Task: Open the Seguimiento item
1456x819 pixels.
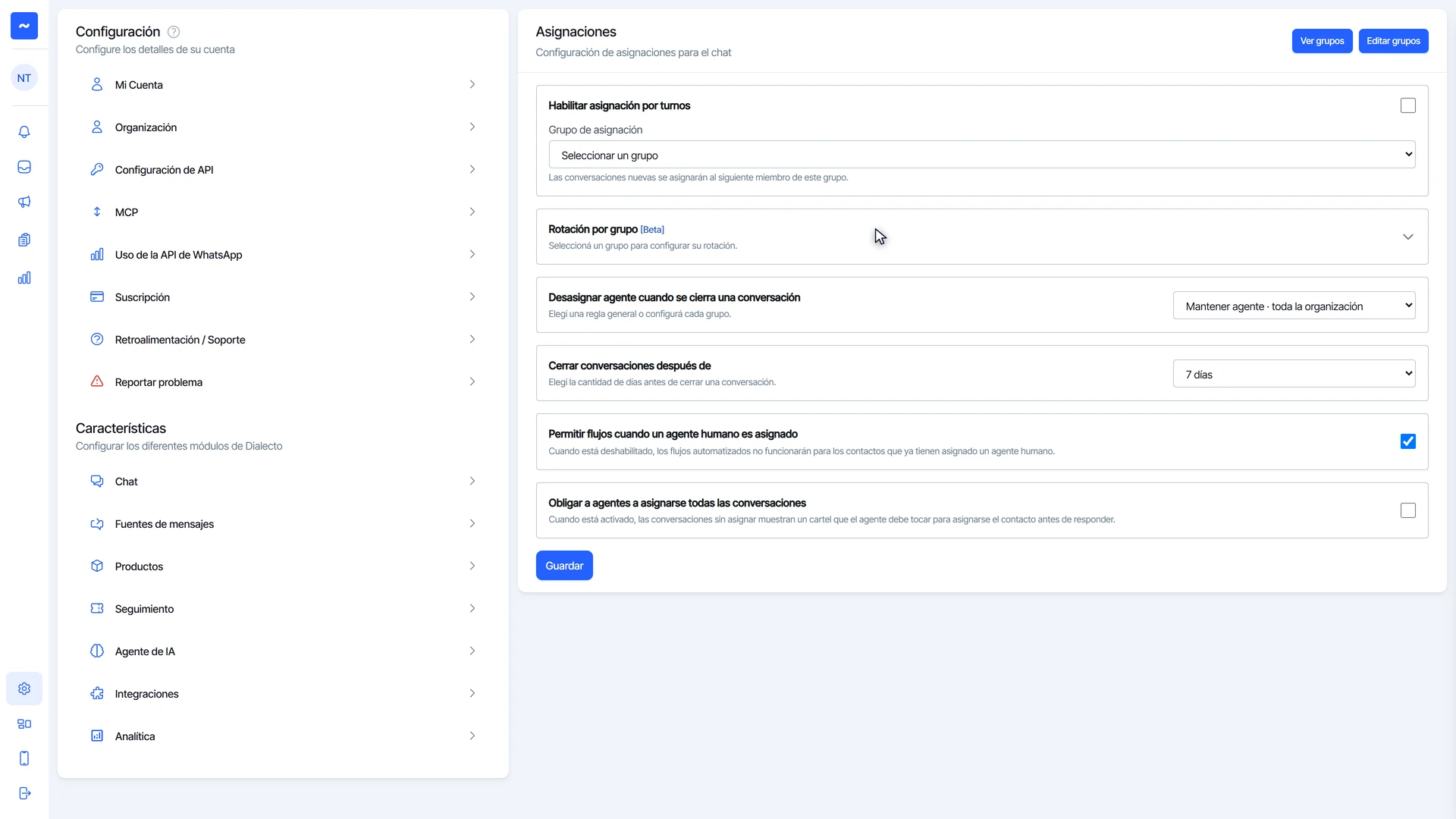Action: (283, 609)
